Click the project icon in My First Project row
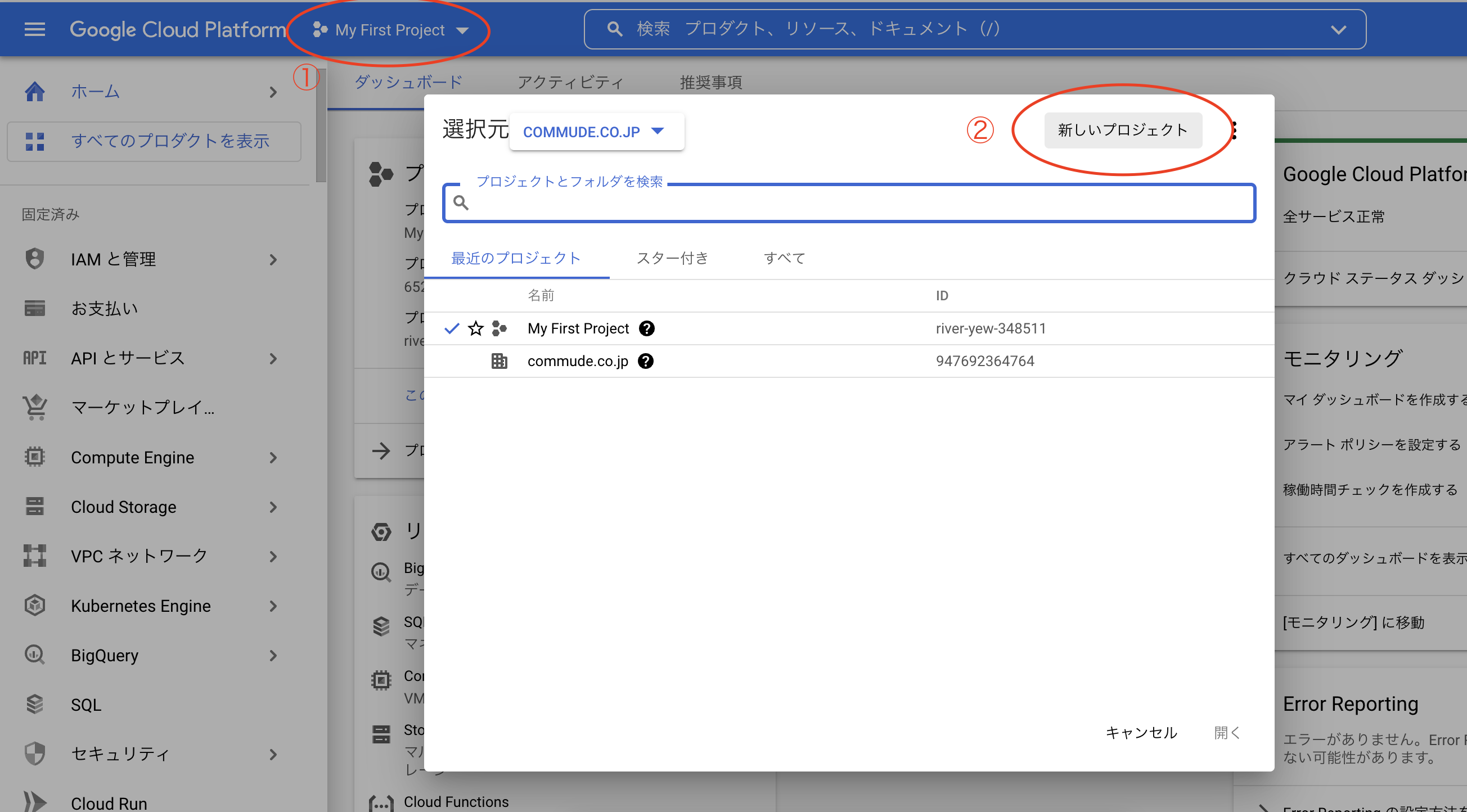 point(499,328)
